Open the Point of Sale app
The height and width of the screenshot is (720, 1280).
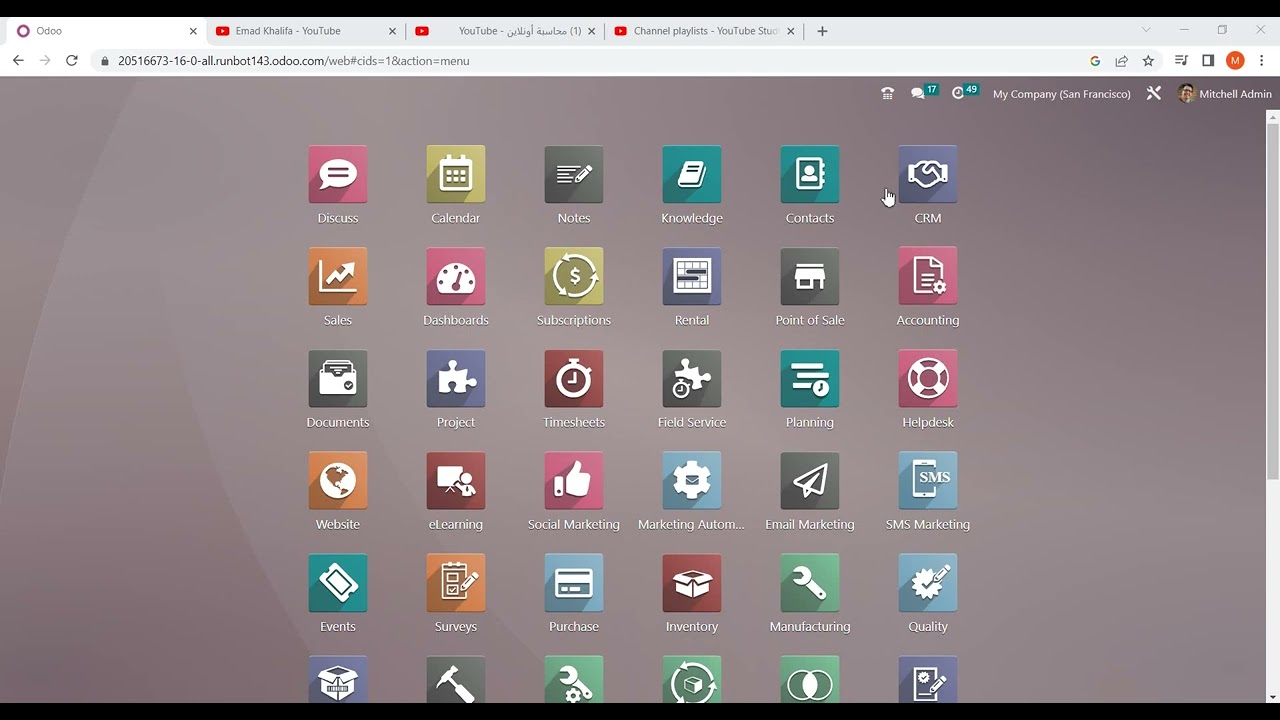tap(810, 277)
